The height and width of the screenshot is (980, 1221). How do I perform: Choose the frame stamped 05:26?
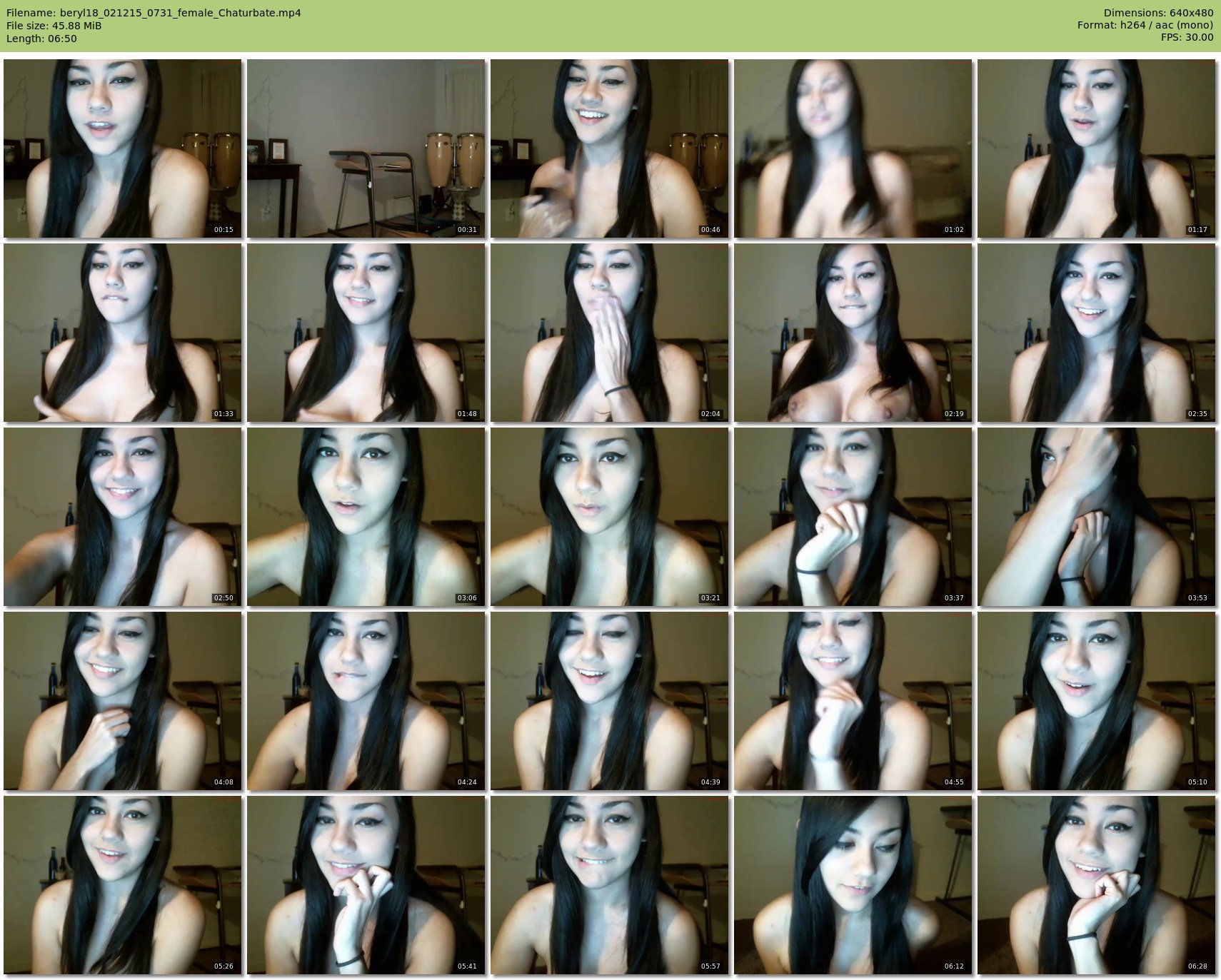point(122,885)
